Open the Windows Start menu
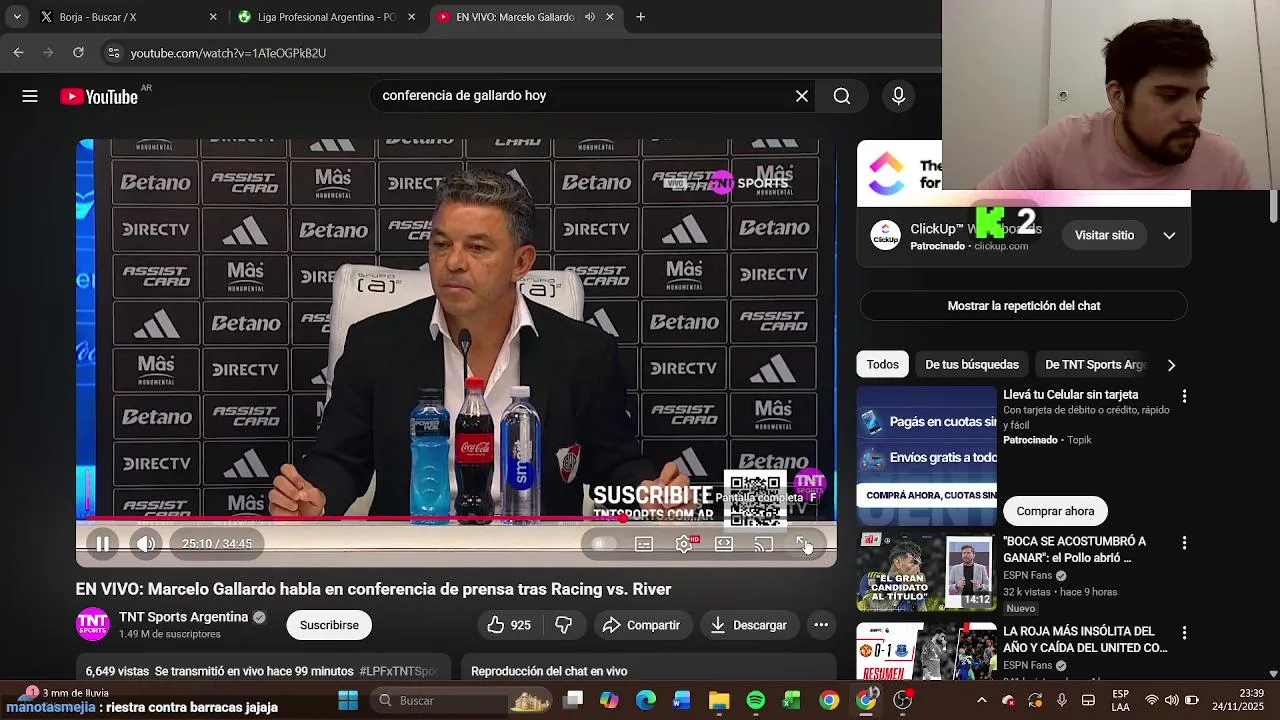1280x720 pixels. pos(348,700)
